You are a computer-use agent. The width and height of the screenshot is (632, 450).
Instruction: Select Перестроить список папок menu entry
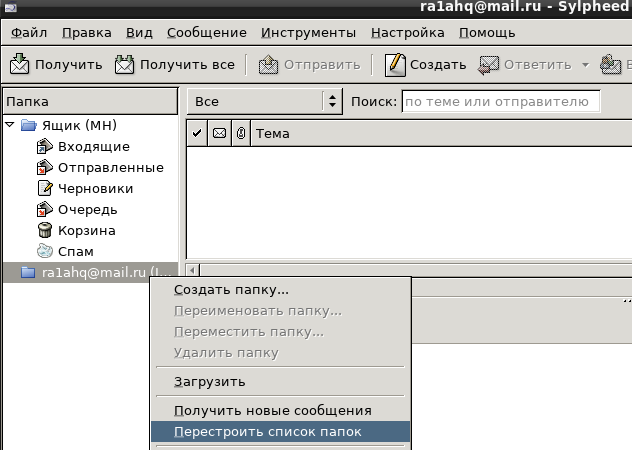tap(281, 431)
